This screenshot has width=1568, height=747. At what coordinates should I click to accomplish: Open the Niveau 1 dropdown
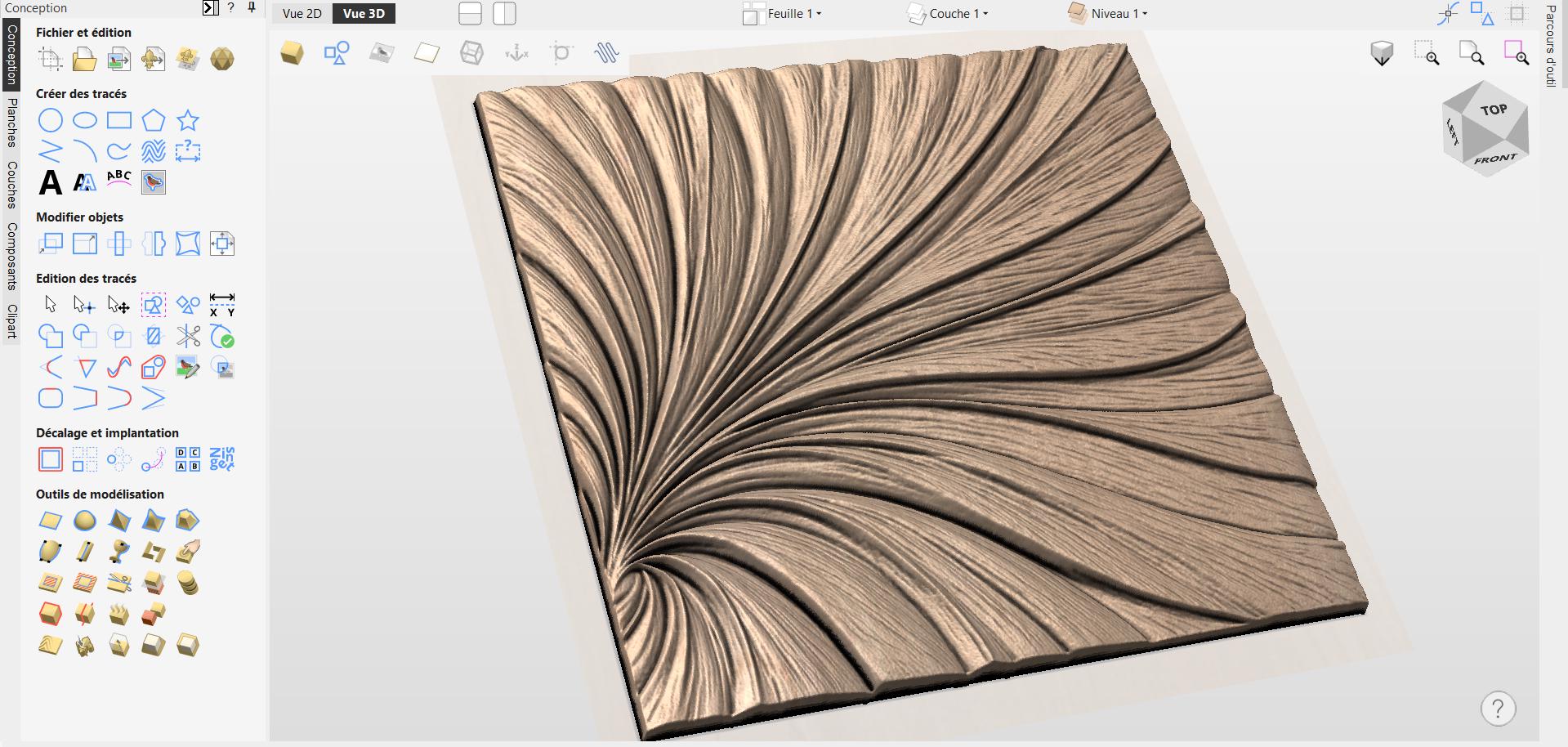[1108, 14]
